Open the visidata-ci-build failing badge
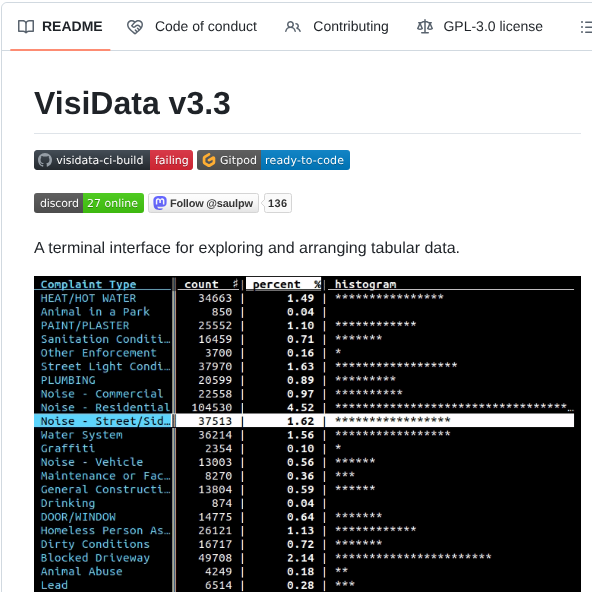Image resolution: width=592 pixels, height=592 pixels. (x=113, y=160)
